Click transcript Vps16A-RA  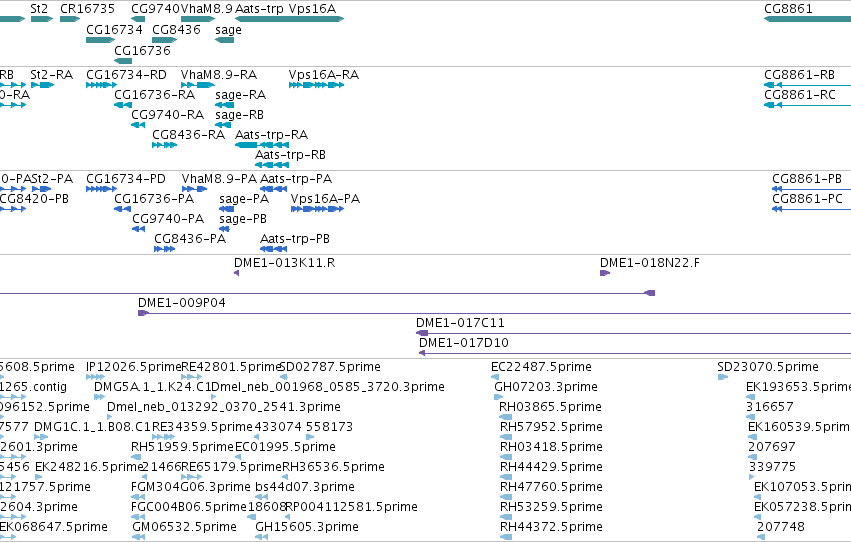tap(316, 85)
